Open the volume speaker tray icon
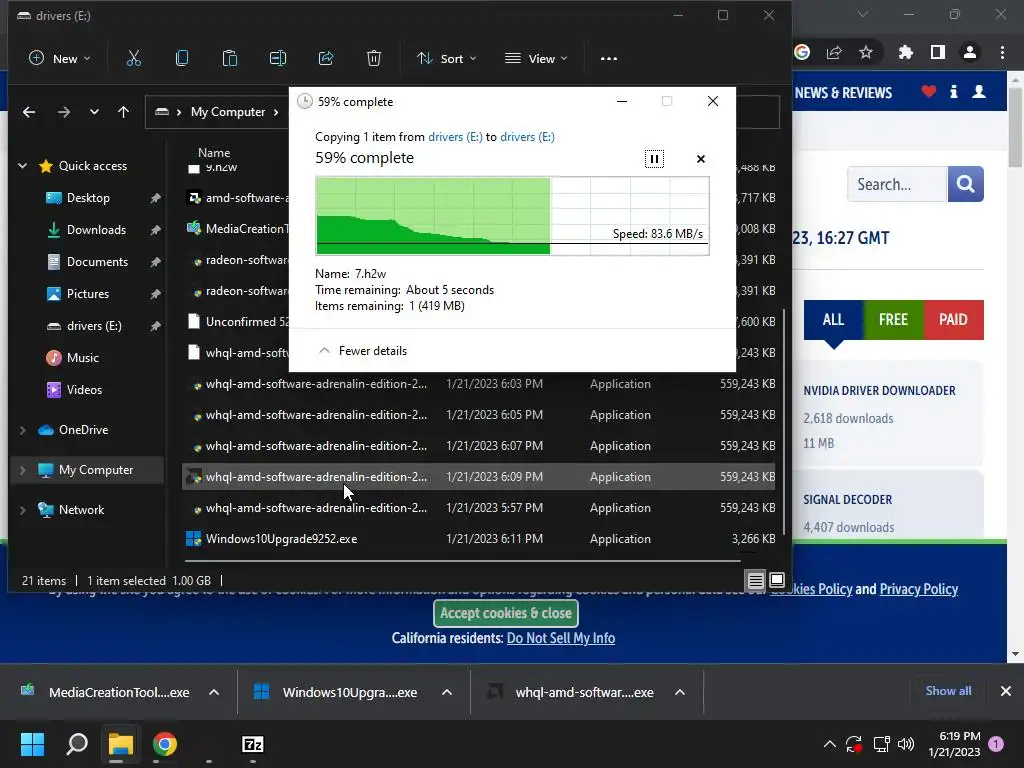The width and height of the screenshot is (1024, 768). point(906,744)
